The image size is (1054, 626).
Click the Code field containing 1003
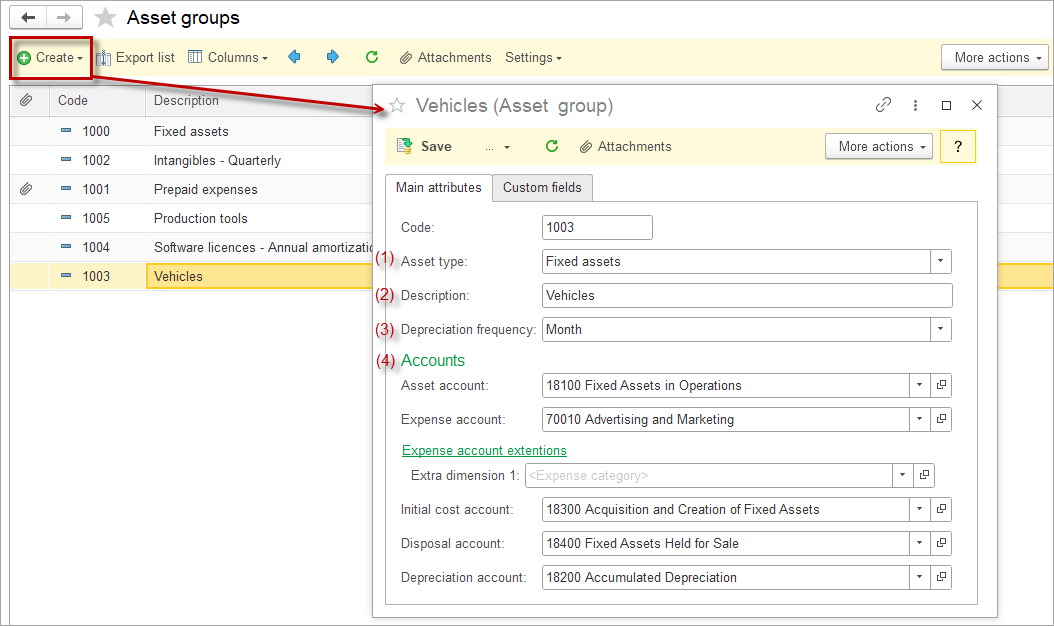(597, 227)
